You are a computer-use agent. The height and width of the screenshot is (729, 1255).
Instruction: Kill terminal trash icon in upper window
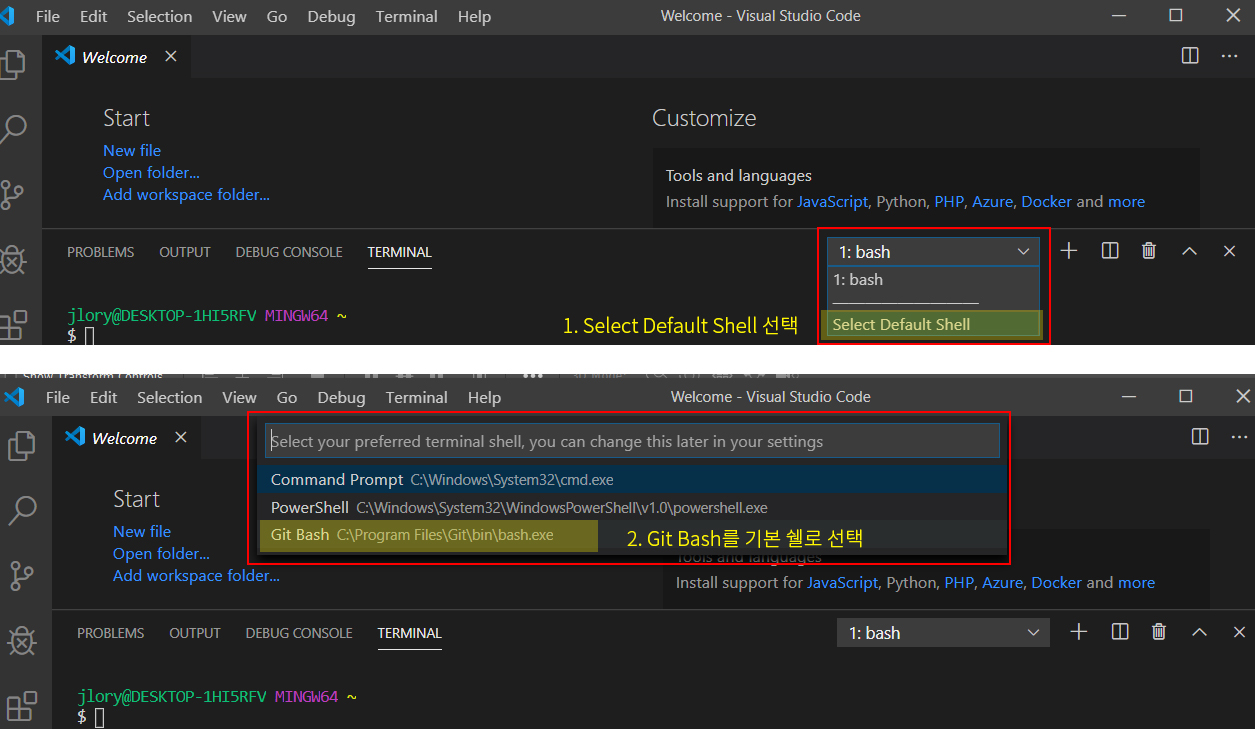(1149, 251)
